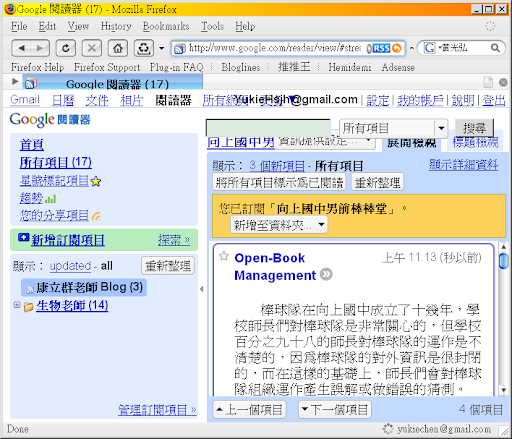
Task: Click the plus icon on 新增訂閱項目
Action: [x=23, y=237]
